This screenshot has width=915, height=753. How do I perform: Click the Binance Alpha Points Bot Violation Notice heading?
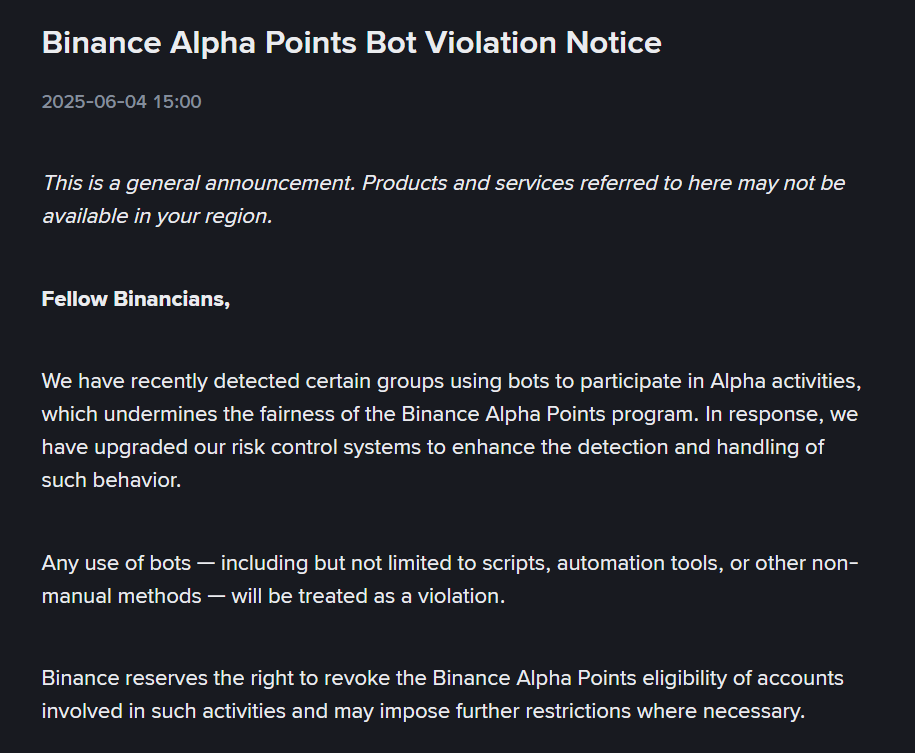click(351, 43)
